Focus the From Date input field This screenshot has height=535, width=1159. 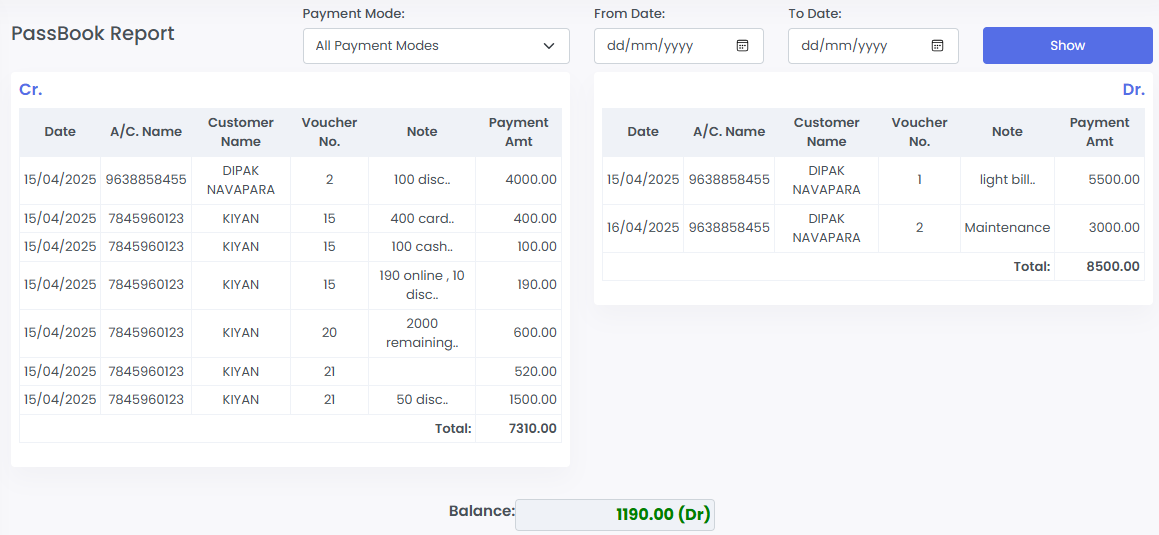[x=679, y=46]
